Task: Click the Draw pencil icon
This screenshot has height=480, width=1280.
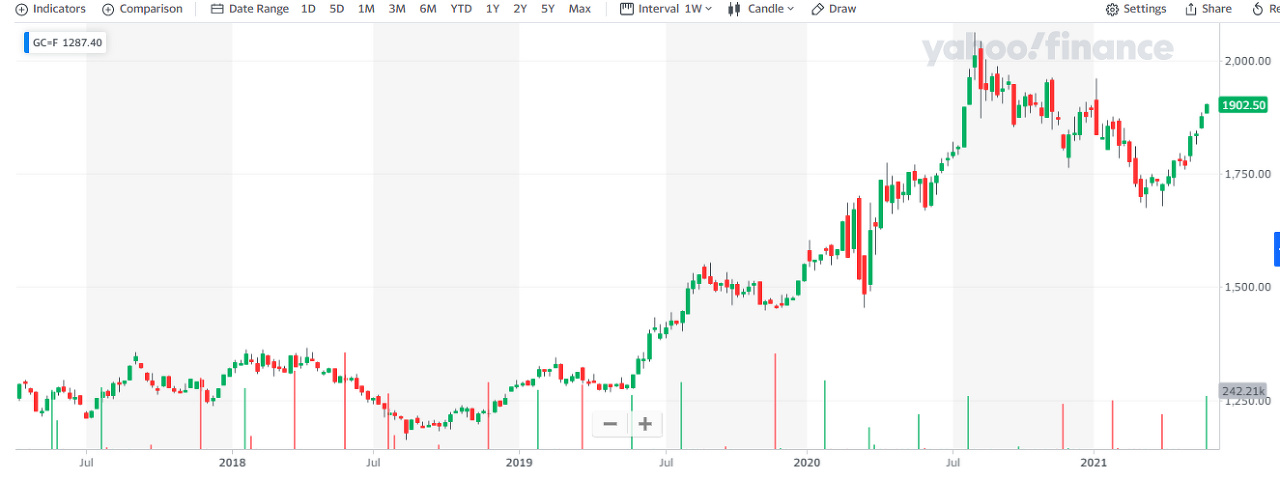Action: coord(817,9)
